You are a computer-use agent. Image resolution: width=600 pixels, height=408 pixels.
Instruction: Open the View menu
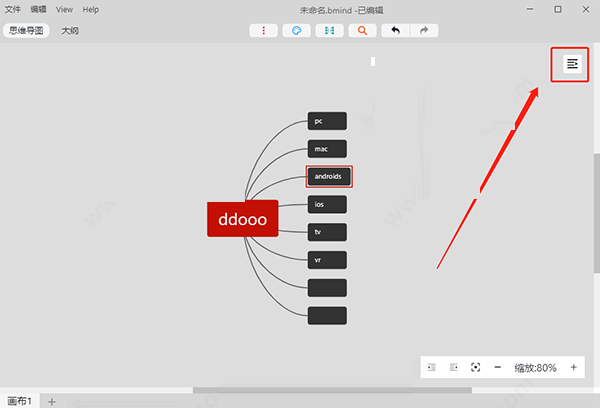pos(64,10)
